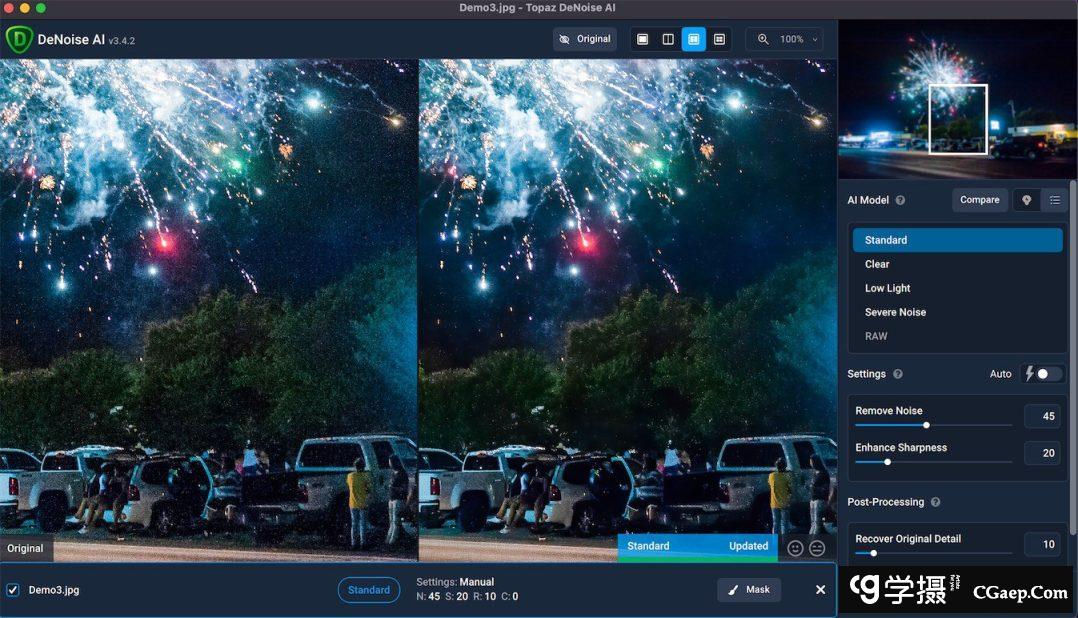Toggle the Original preview button
Viewport: 1078px width, 618px height.
(584, 39)
